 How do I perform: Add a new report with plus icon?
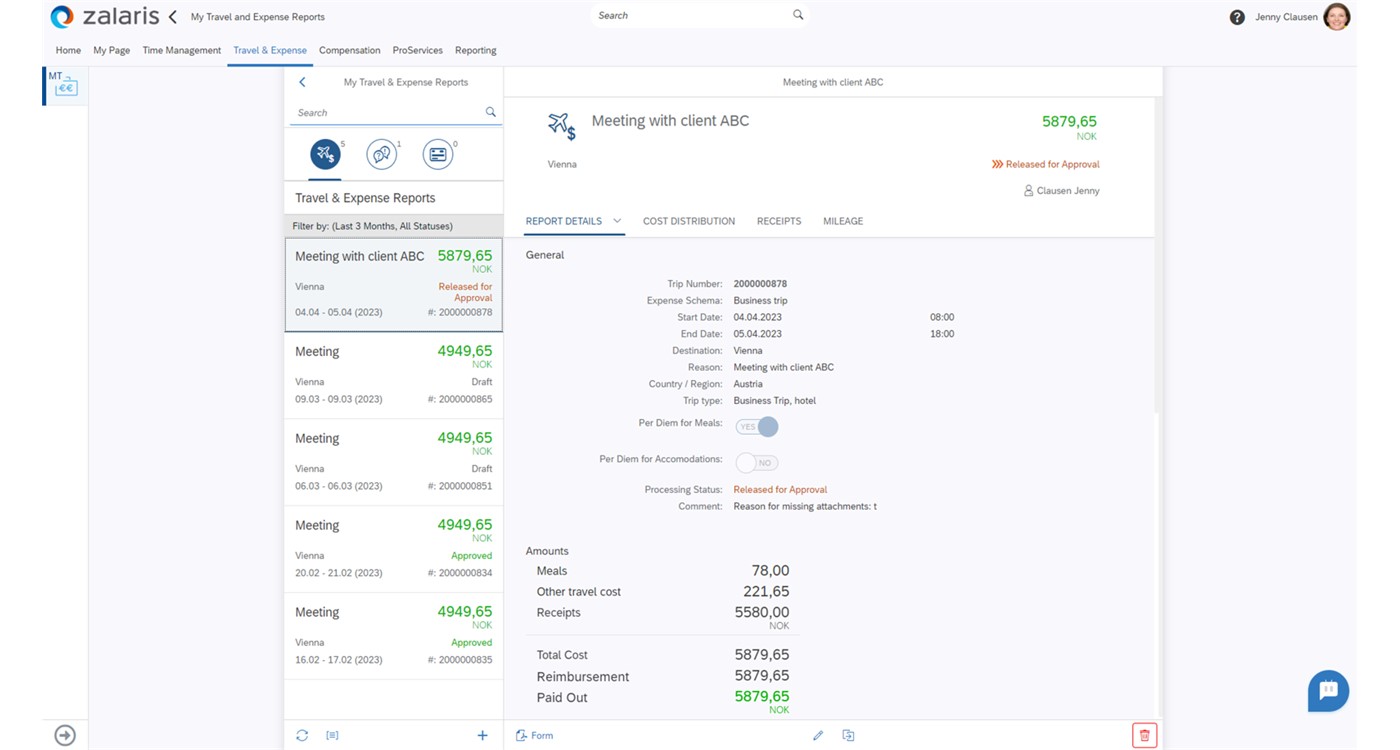tap(482, 735)
